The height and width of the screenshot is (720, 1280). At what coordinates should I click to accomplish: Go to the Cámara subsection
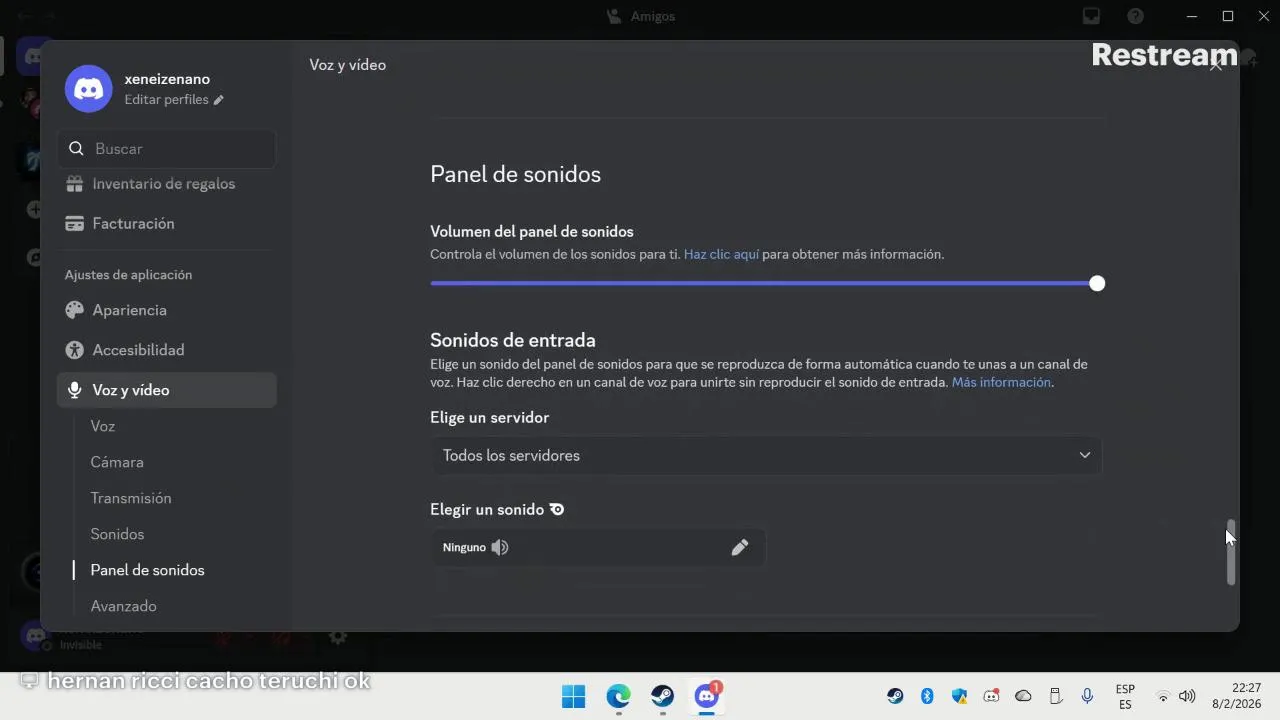[x=117, y=462]
